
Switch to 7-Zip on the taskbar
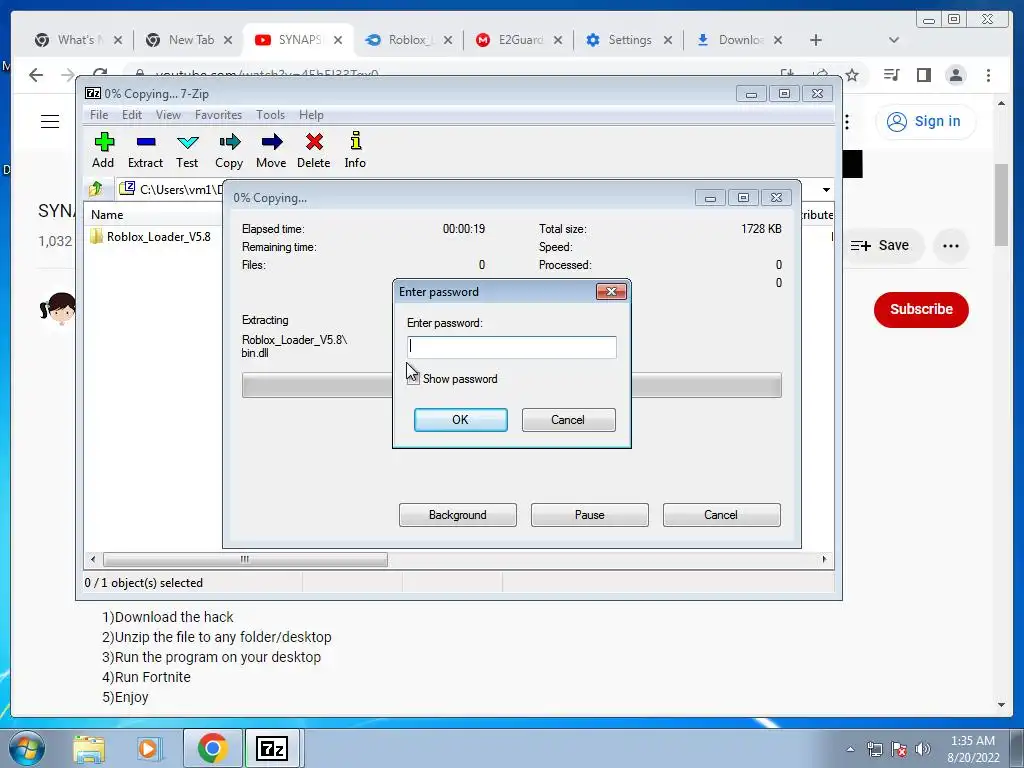click(x=272, y=748)
